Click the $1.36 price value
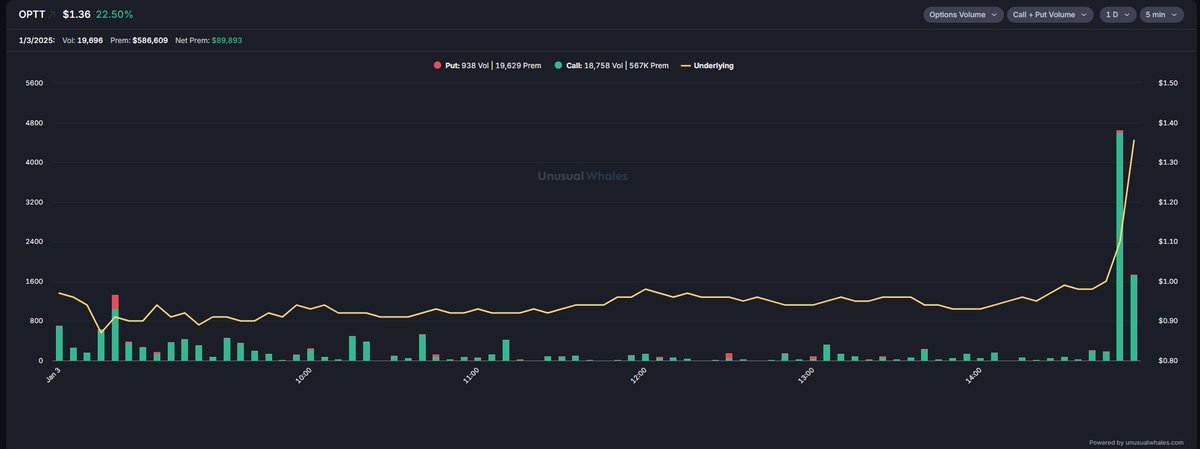 [x=75, y=15]
